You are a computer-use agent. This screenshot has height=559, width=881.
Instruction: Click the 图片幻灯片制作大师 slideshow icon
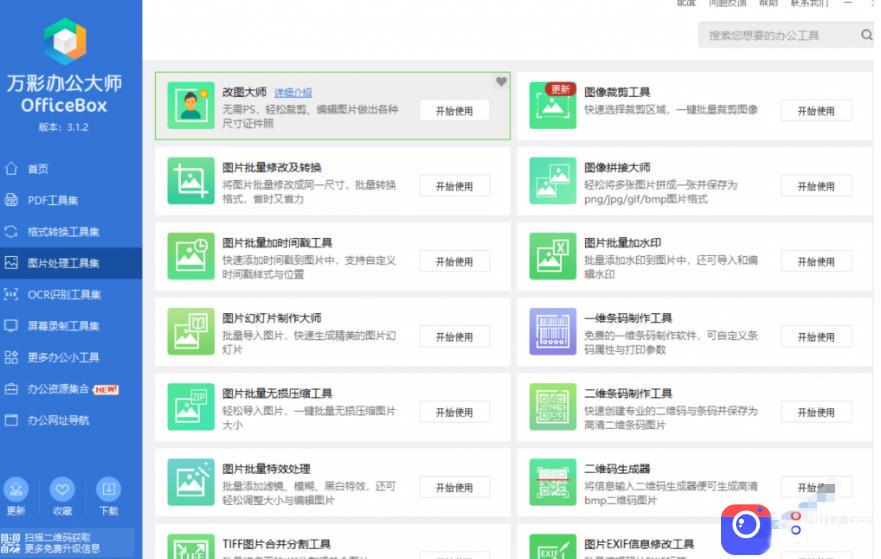point(190,331)
